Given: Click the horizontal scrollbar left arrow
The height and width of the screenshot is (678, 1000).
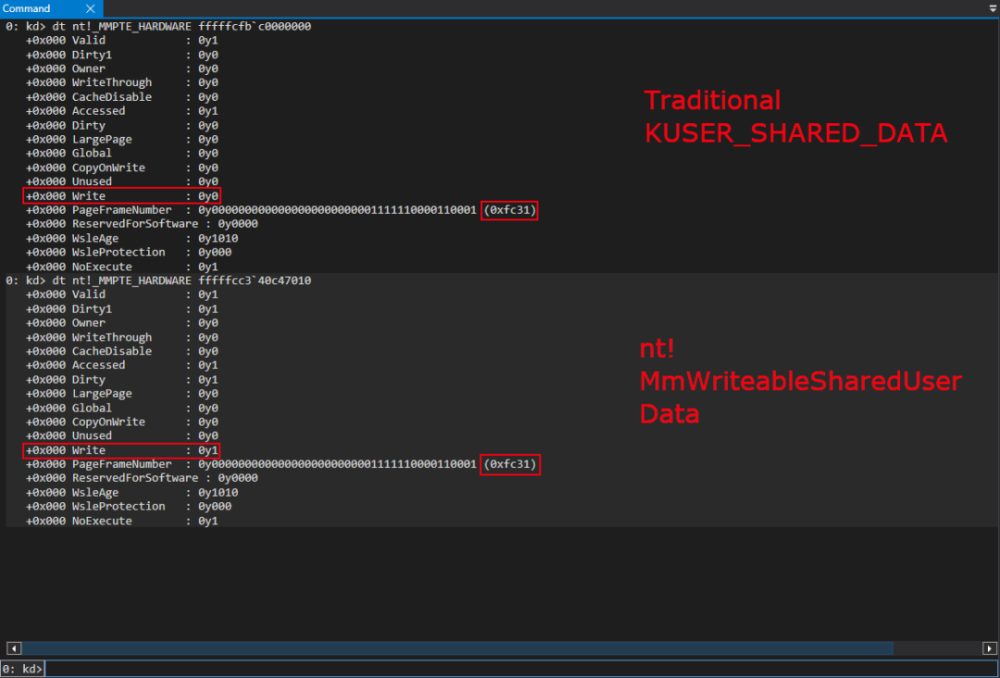Looking at the screenshot, I should (x=14, y=648).
